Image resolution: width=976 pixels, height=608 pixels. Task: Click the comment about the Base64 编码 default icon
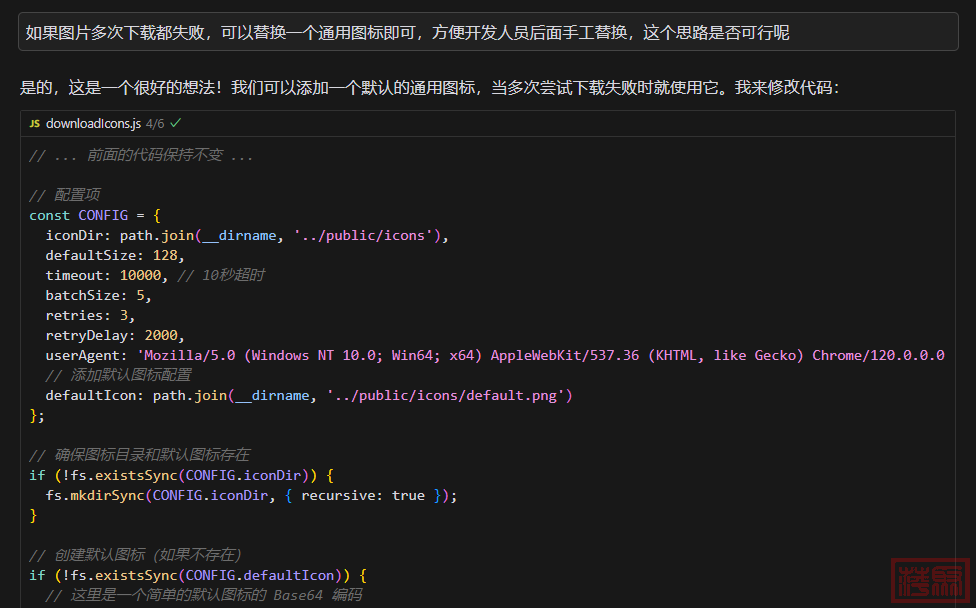[204, 595]
